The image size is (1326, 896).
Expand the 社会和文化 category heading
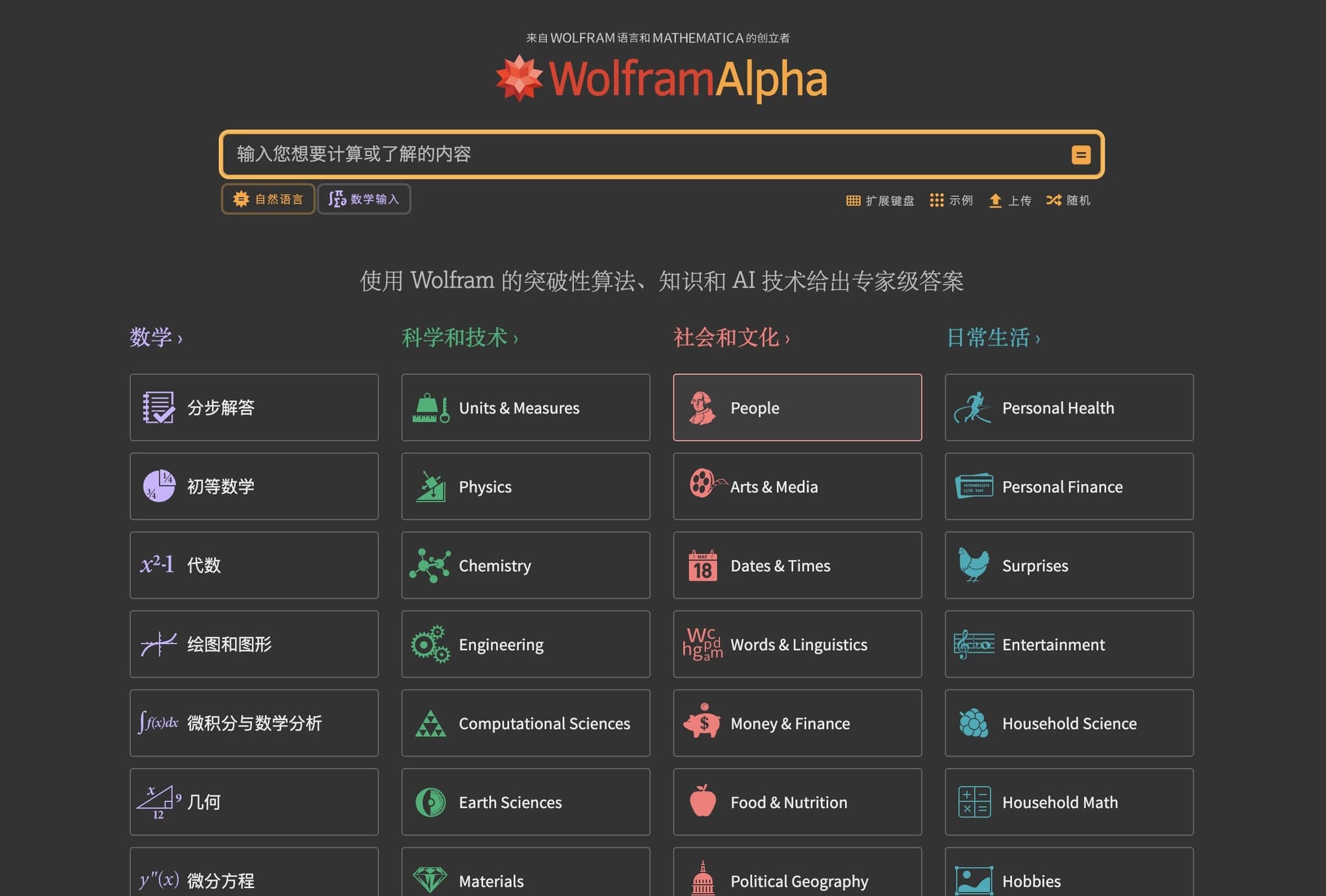(731, 337)
